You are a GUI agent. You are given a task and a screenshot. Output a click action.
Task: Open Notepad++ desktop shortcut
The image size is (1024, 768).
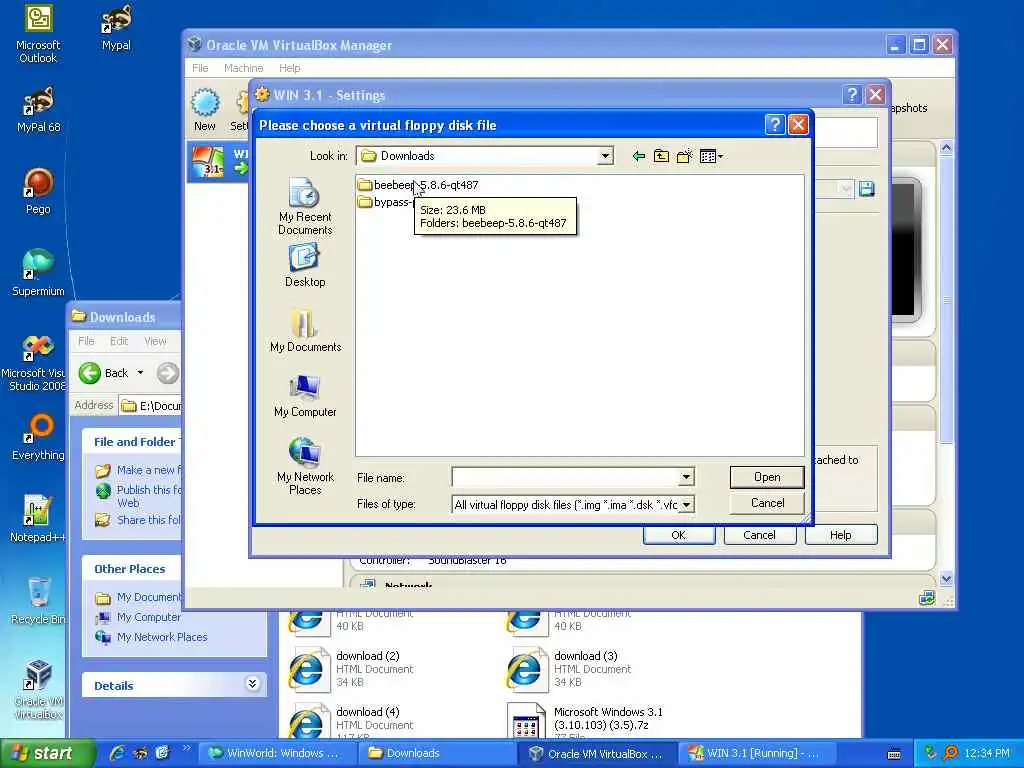38,519
